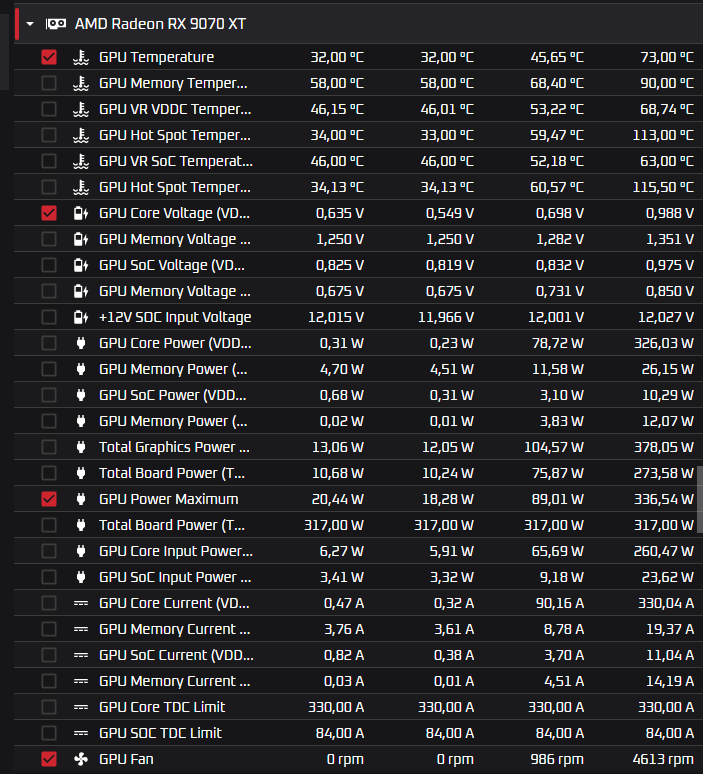Viewport: 703px width, 774px height.
Task: Select the +12V SOC Input Voltage label
Action: (x=175, y=317)
